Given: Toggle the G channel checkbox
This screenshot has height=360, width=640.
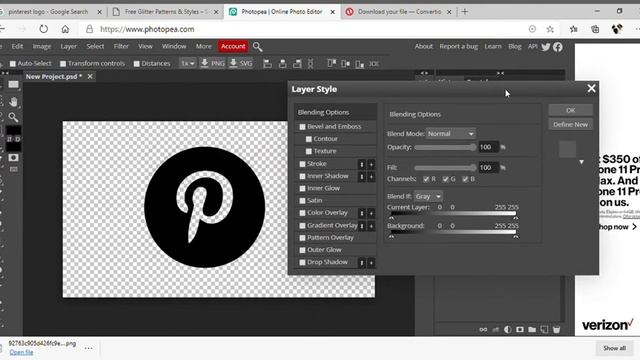Looking at the screenshot, I should [446, 179].
